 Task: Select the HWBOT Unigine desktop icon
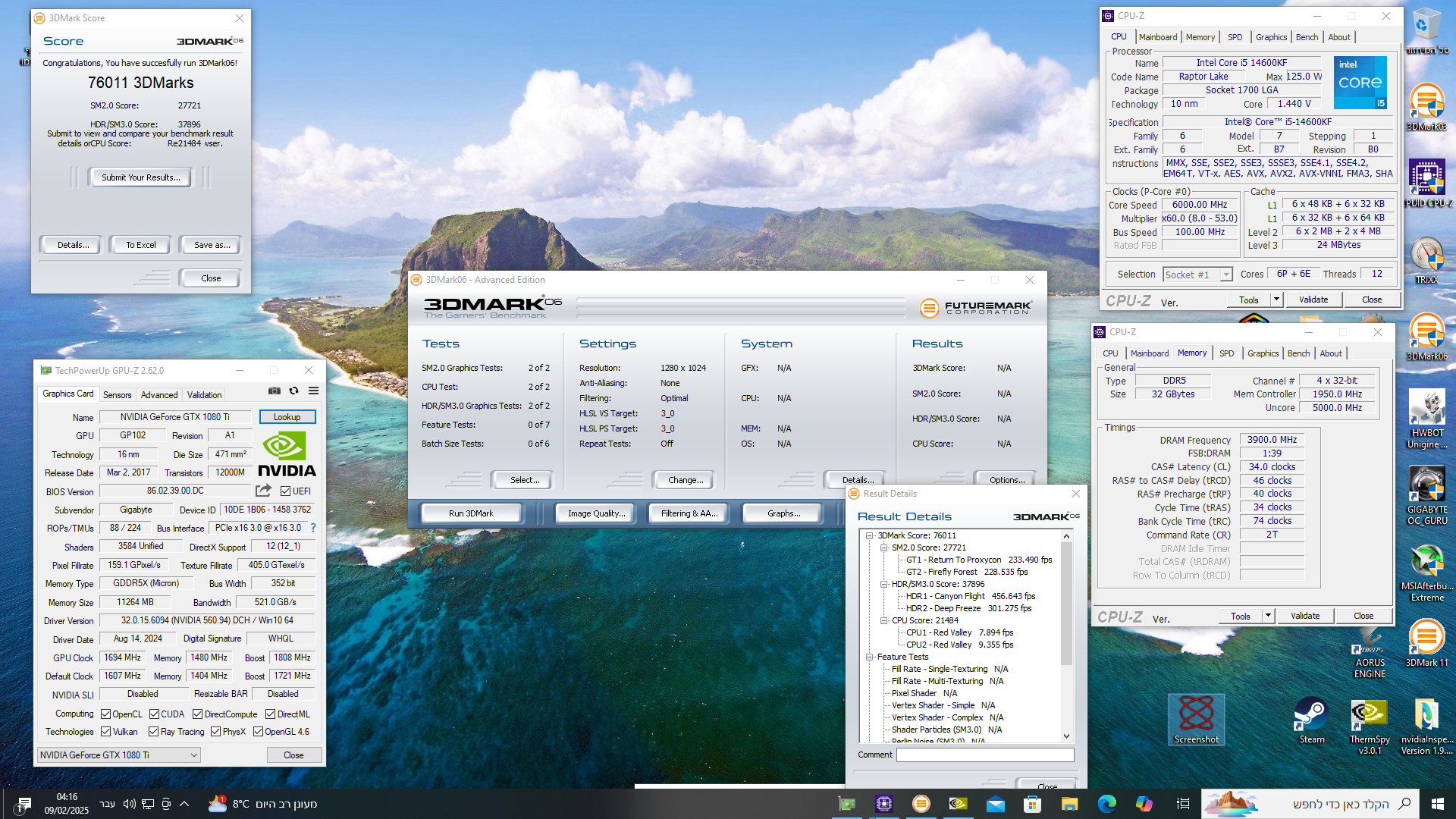coord(1426,419)
